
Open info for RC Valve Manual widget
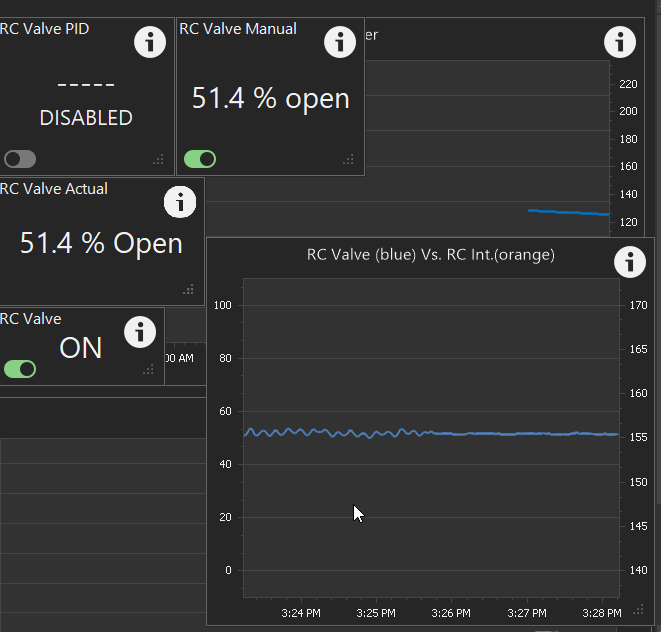click(340, 42)
